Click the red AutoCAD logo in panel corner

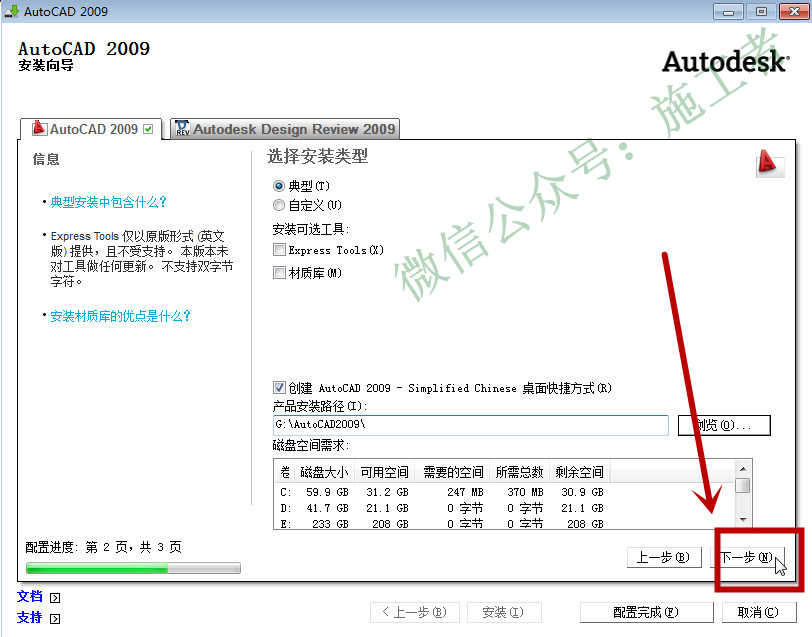(x=769, y=162)
